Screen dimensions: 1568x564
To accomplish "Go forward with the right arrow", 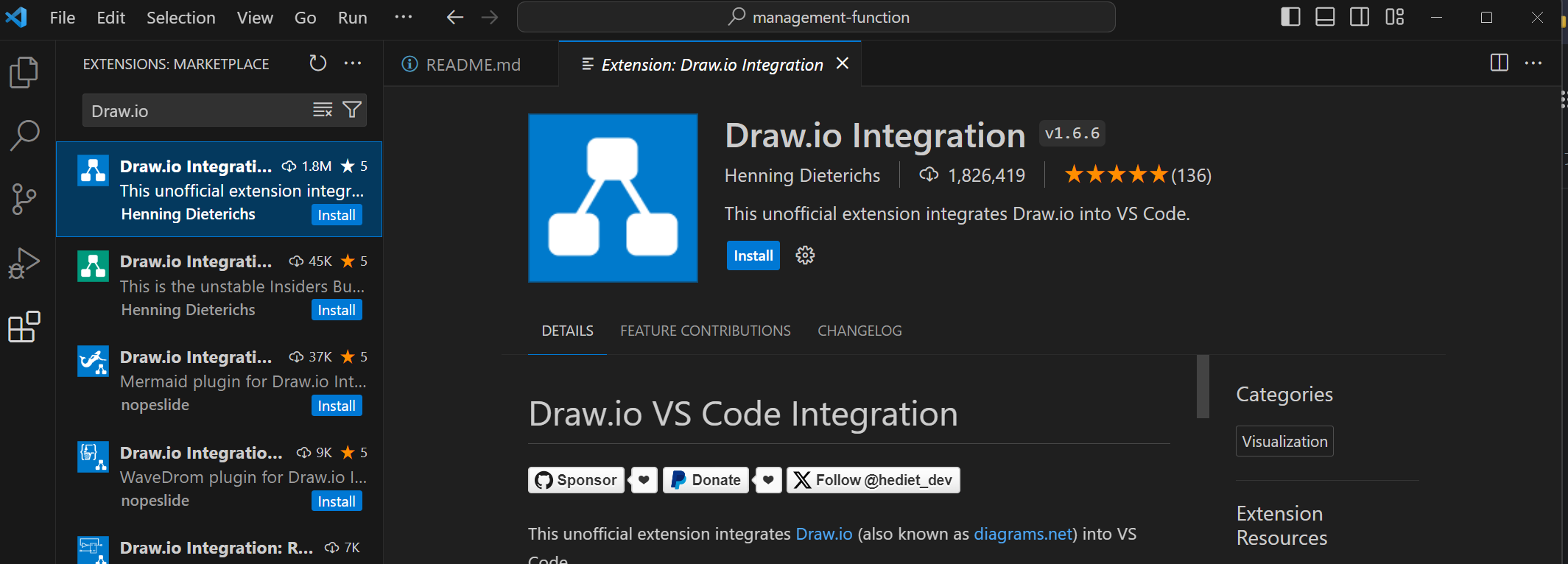I will tap(490, 17).
